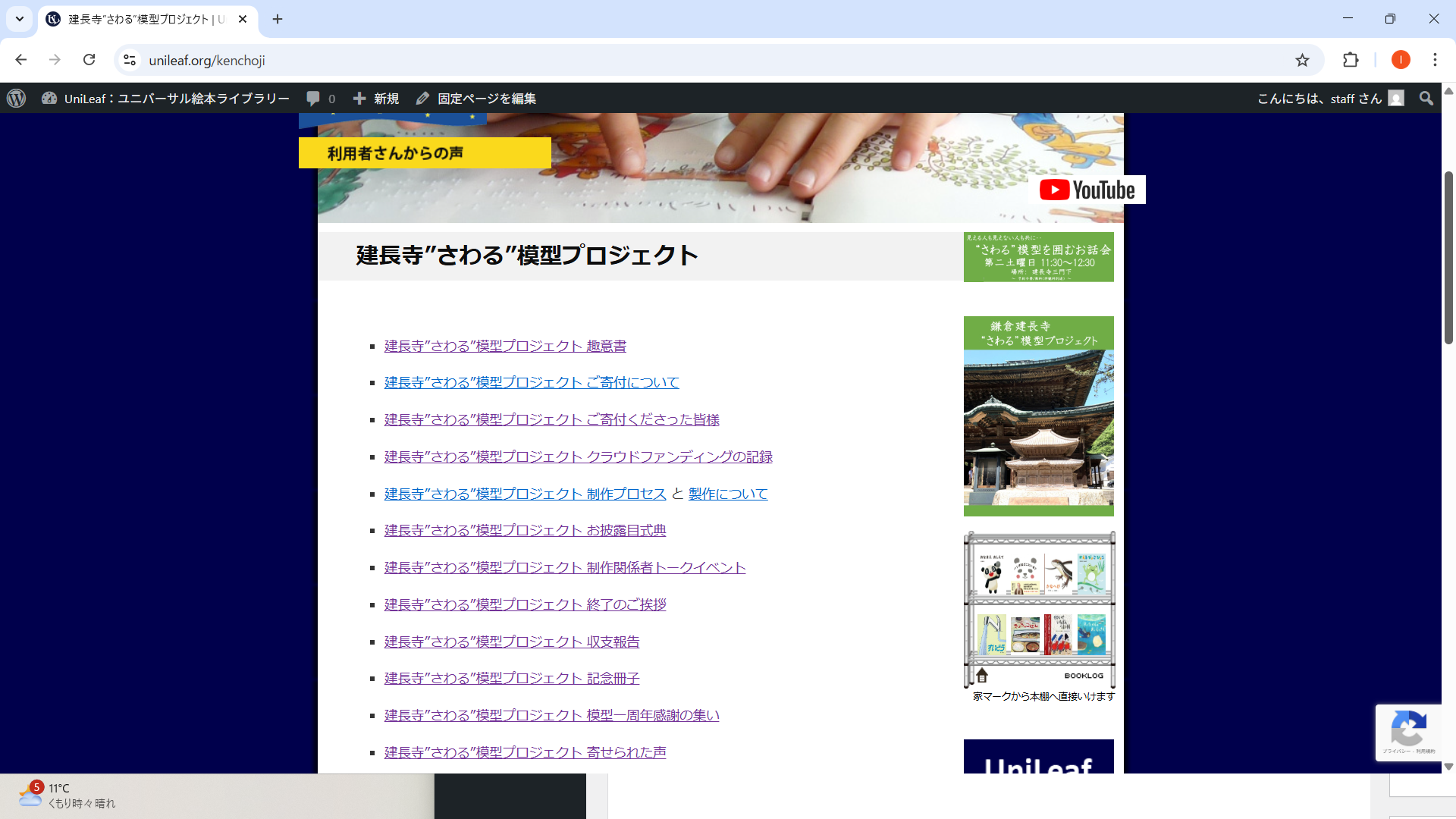1456x819 pixels.
Task: Click the WordPress logo in admin bar
Action: 17,99
